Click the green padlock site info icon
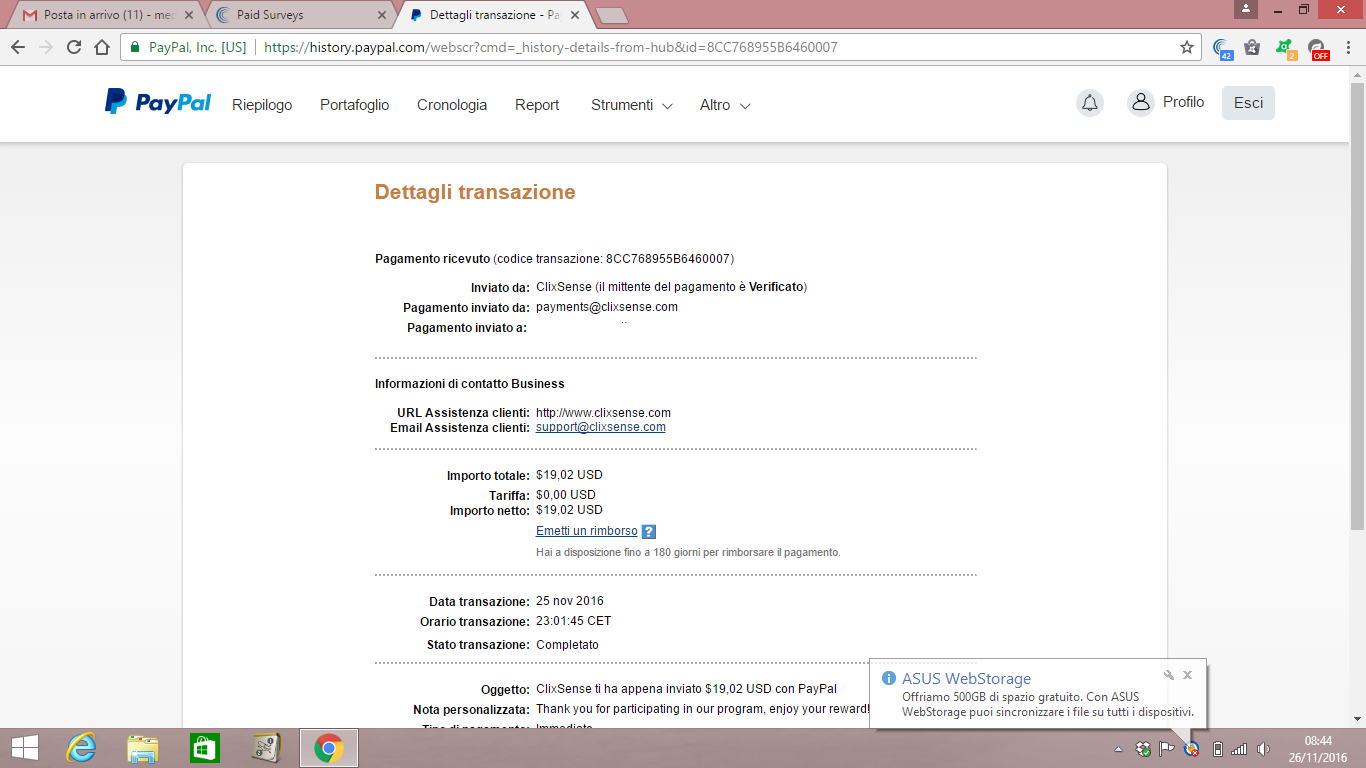This screenshot has width=1366, height=768. 135,47
